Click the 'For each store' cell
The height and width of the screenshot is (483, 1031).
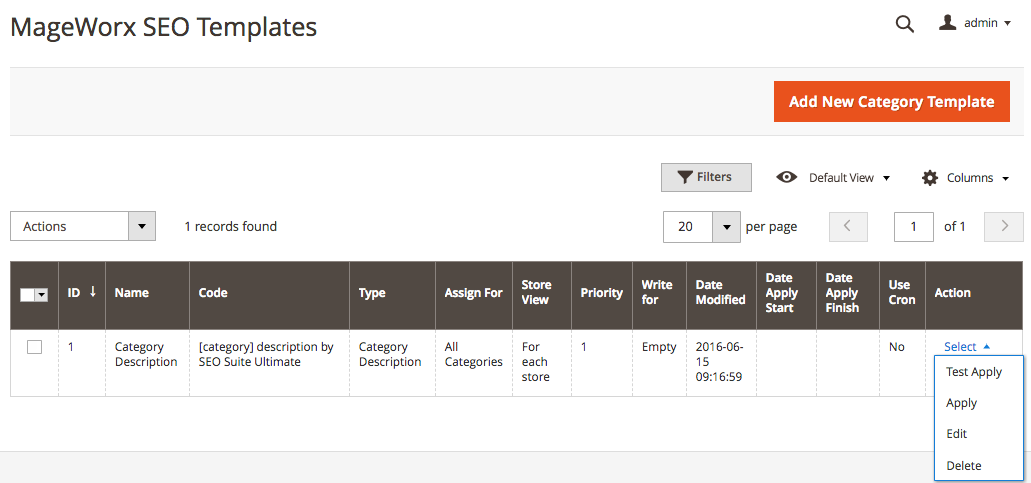(x=542, y=363)
